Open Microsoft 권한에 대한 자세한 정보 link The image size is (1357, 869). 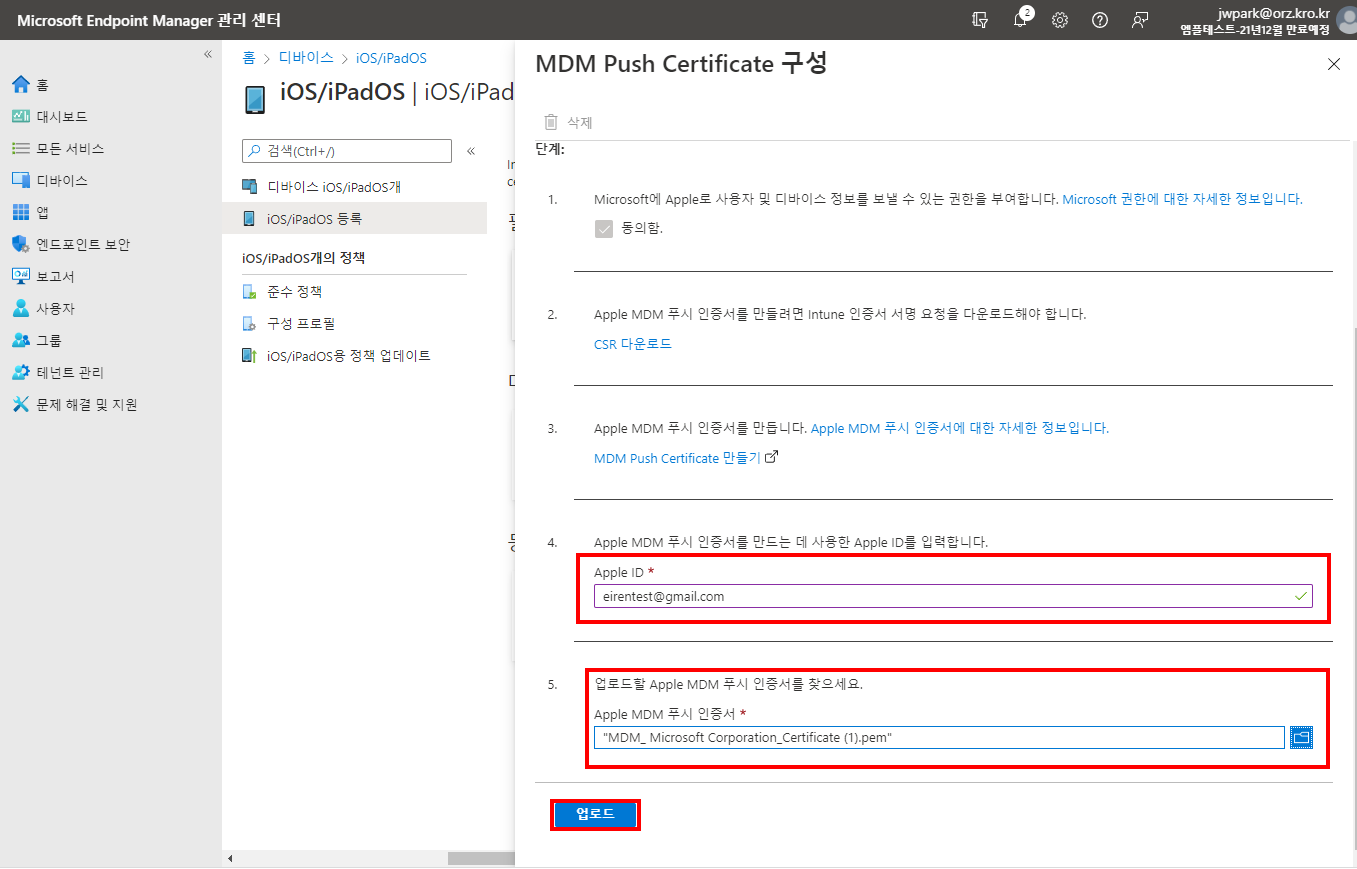(x=1183, y=199)
